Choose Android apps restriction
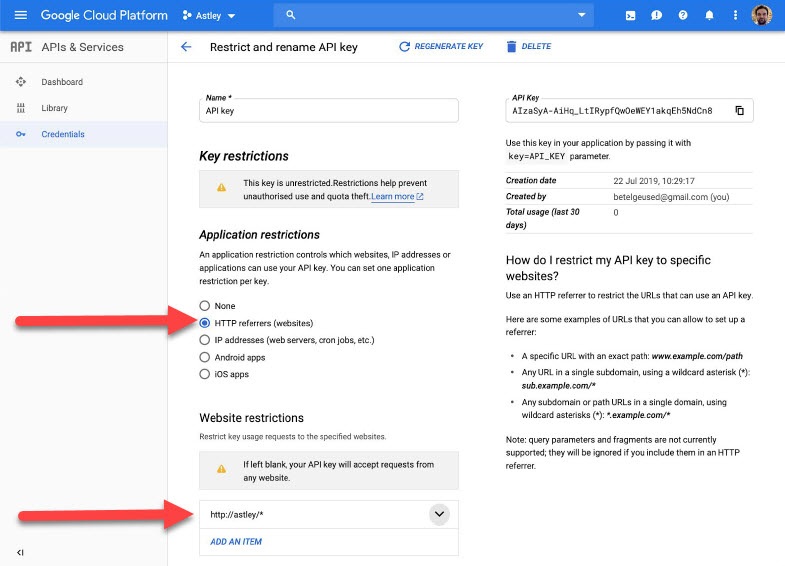 click(x=205, y=357)
